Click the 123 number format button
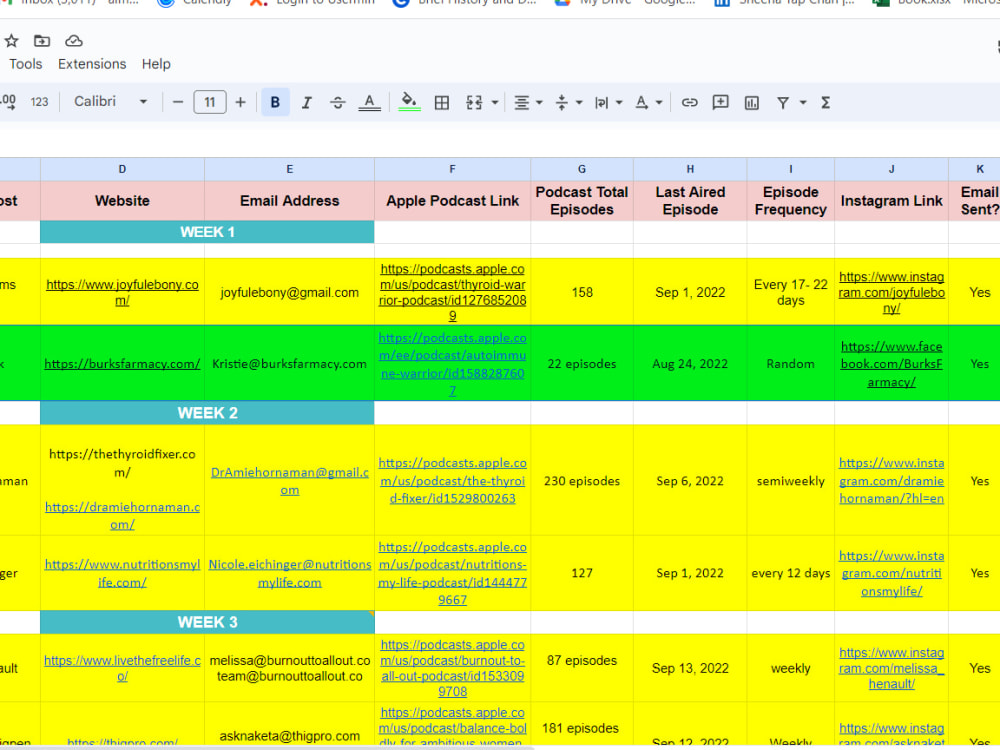The height and width of the screenshot is (750, 1000). [40, 102]
